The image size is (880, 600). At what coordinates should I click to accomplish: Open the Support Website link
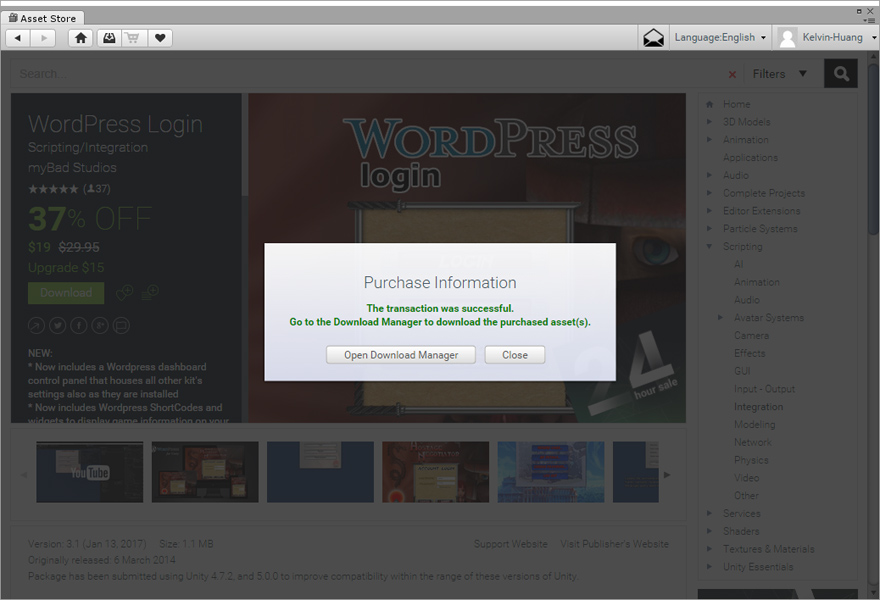[x=510, y=544]
